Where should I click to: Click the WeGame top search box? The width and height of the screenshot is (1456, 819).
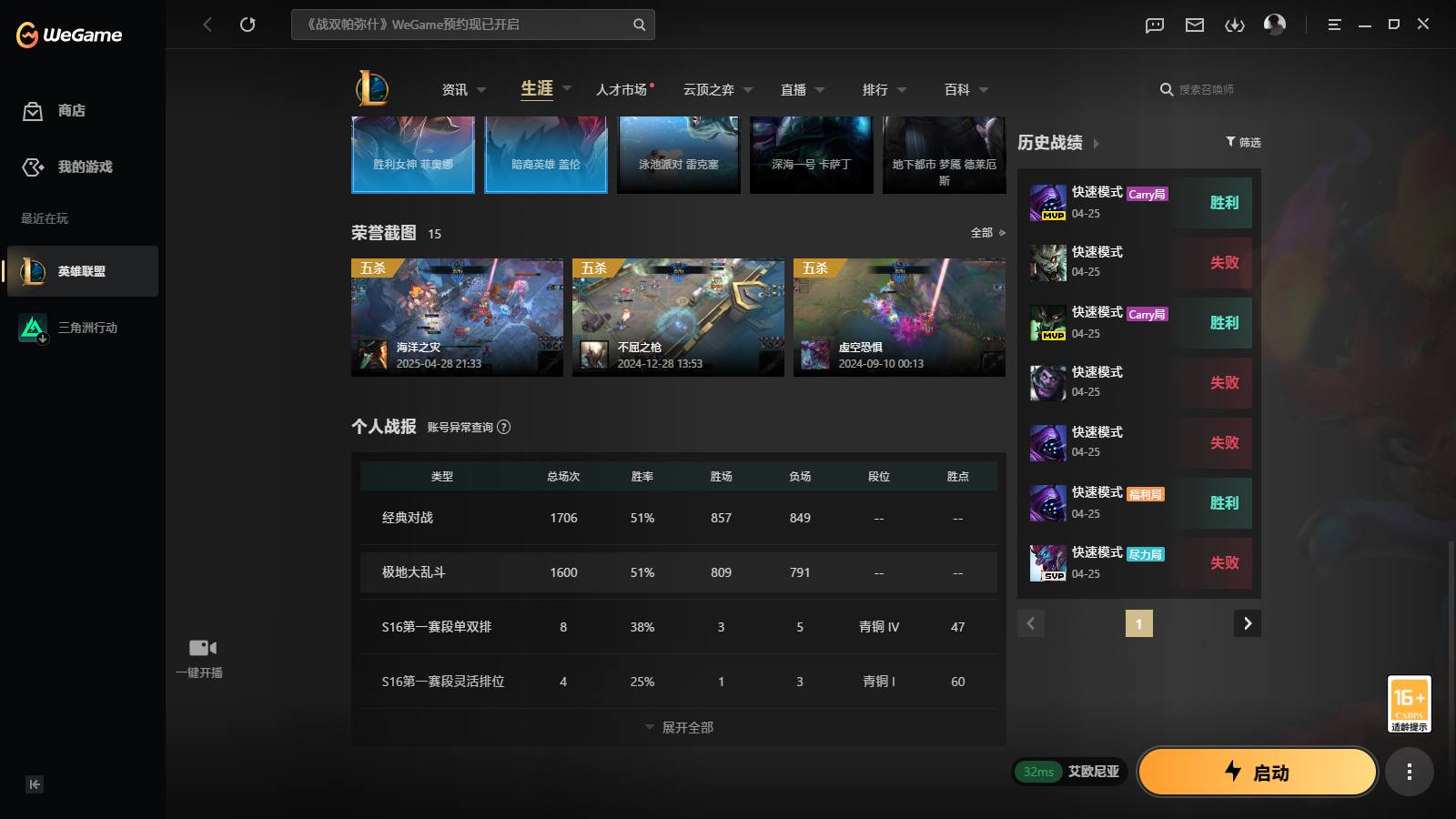click(x=472, y=25)
